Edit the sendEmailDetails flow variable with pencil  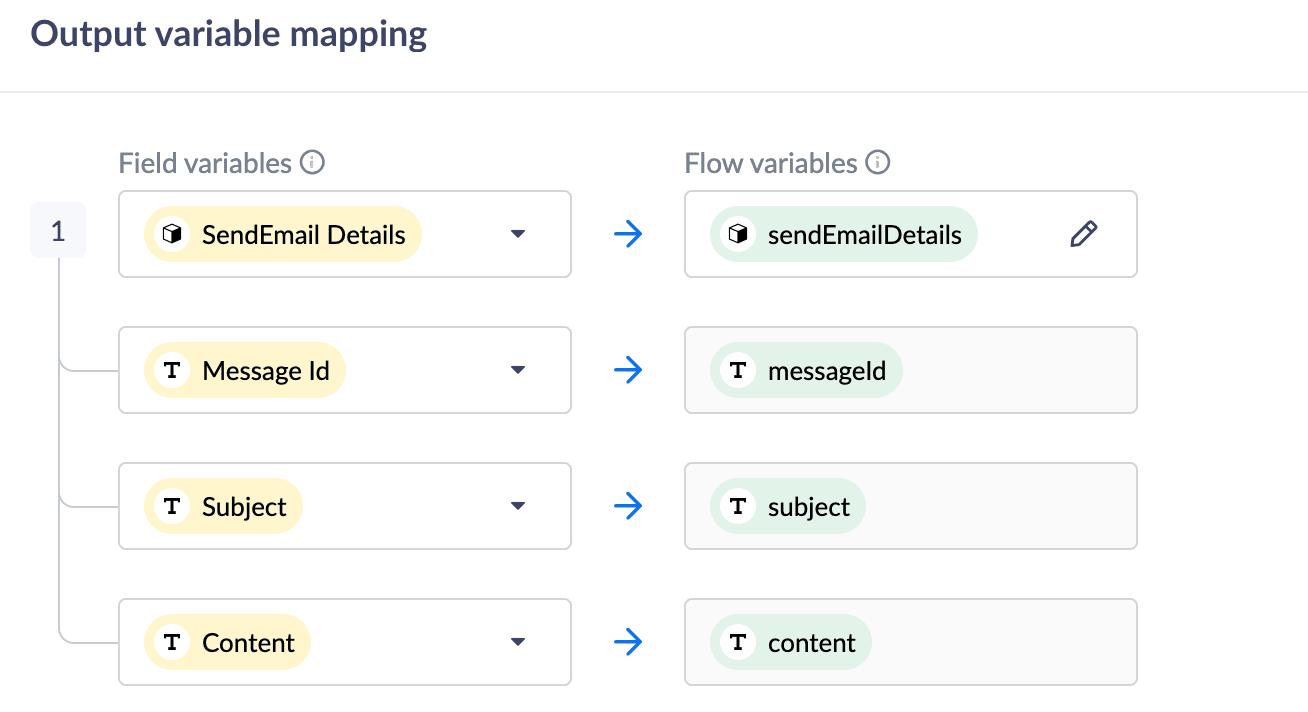(1083, 234)
